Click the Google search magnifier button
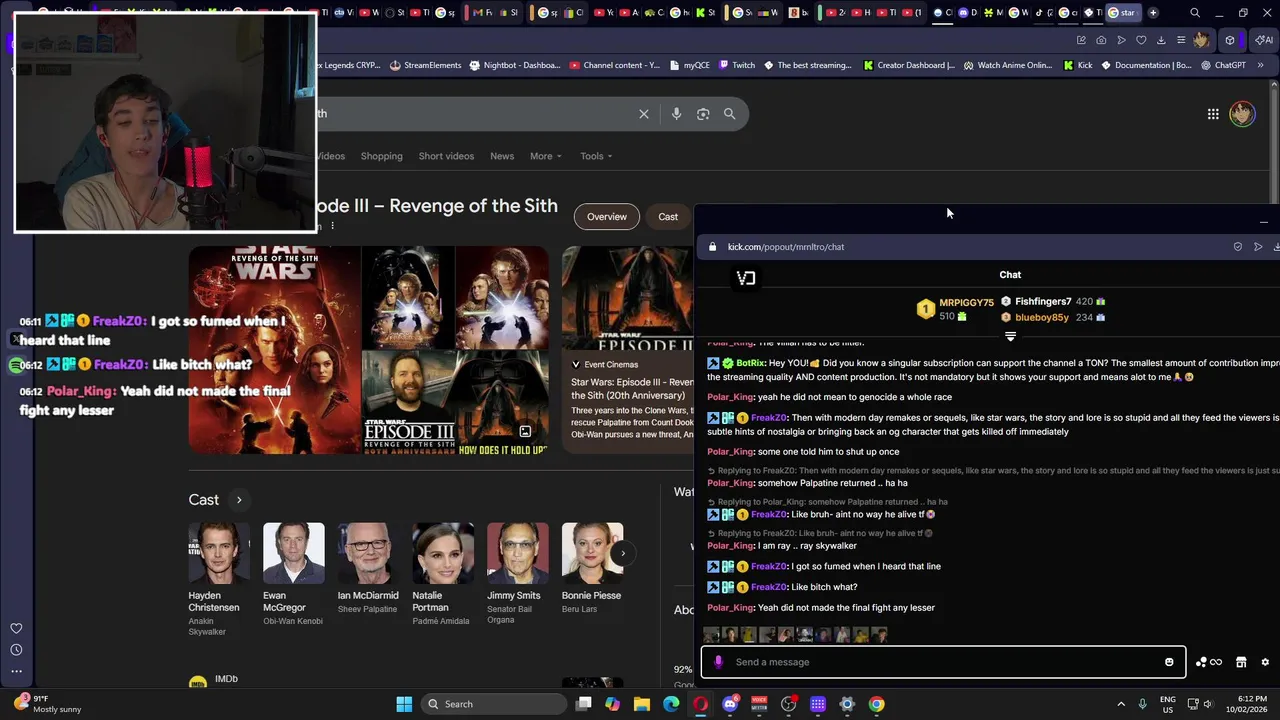This screenshot has width=1280, height=720. [x=730, y=114]
